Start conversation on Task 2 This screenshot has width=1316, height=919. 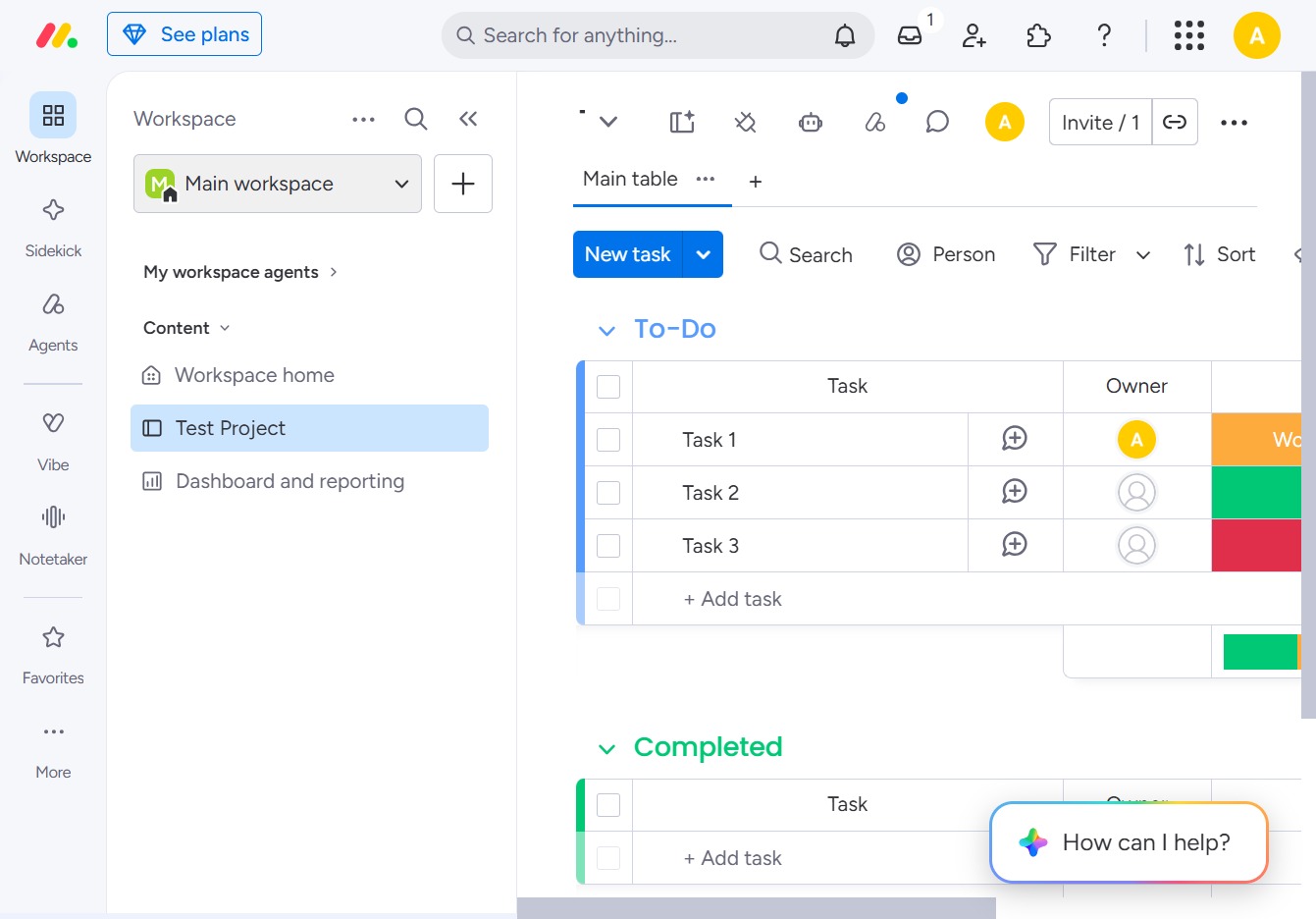(1015, 491)
